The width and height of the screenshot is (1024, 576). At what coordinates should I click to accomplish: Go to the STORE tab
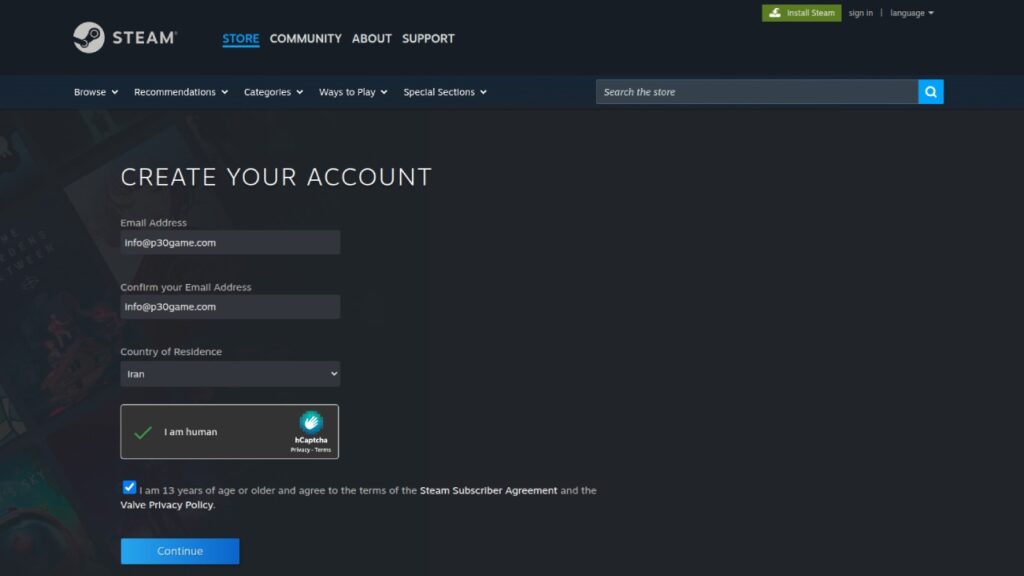[x=240, y=39]
